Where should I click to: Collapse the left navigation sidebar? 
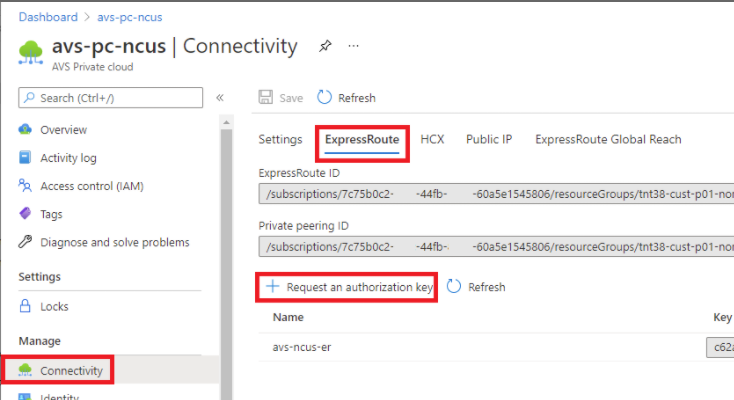click(x=220, y=97)
